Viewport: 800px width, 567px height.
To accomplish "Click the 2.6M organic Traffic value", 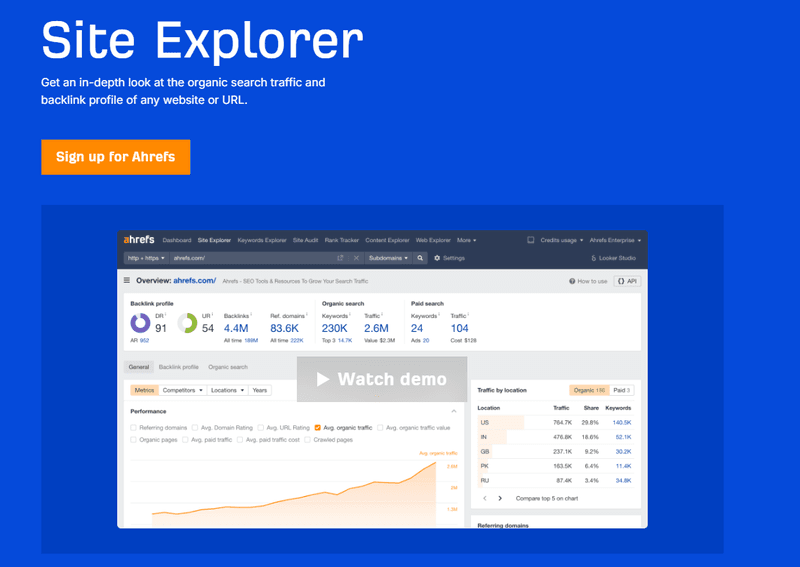I will point(376,328).
